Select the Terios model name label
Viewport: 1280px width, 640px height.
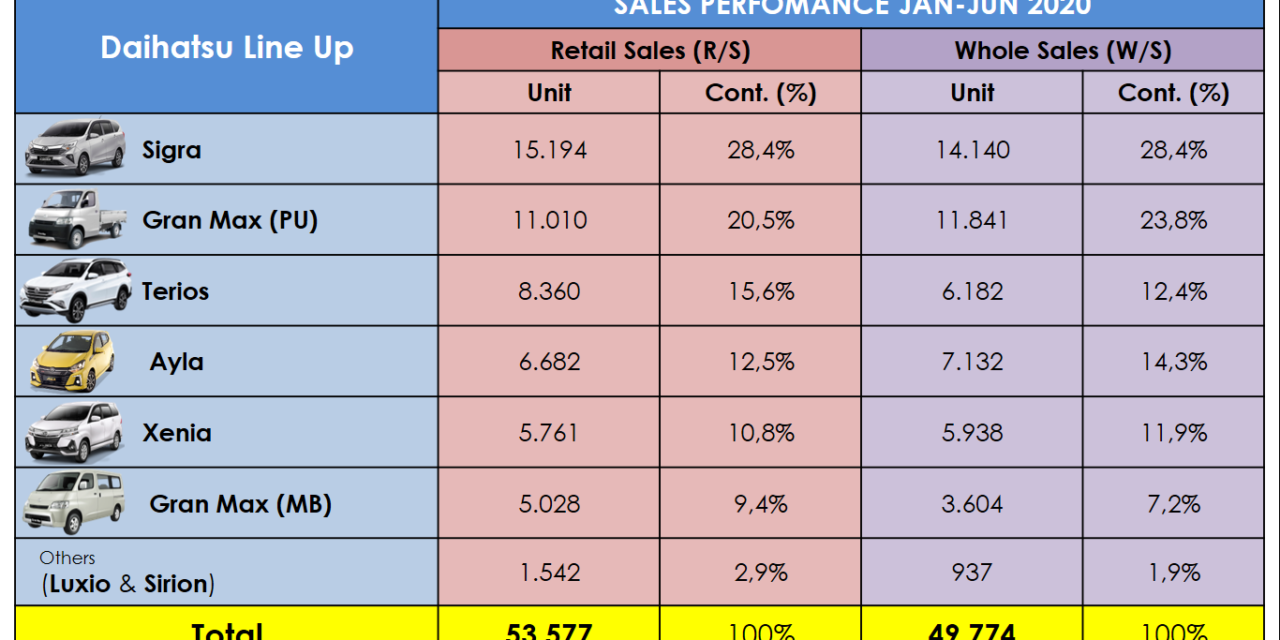176,291
